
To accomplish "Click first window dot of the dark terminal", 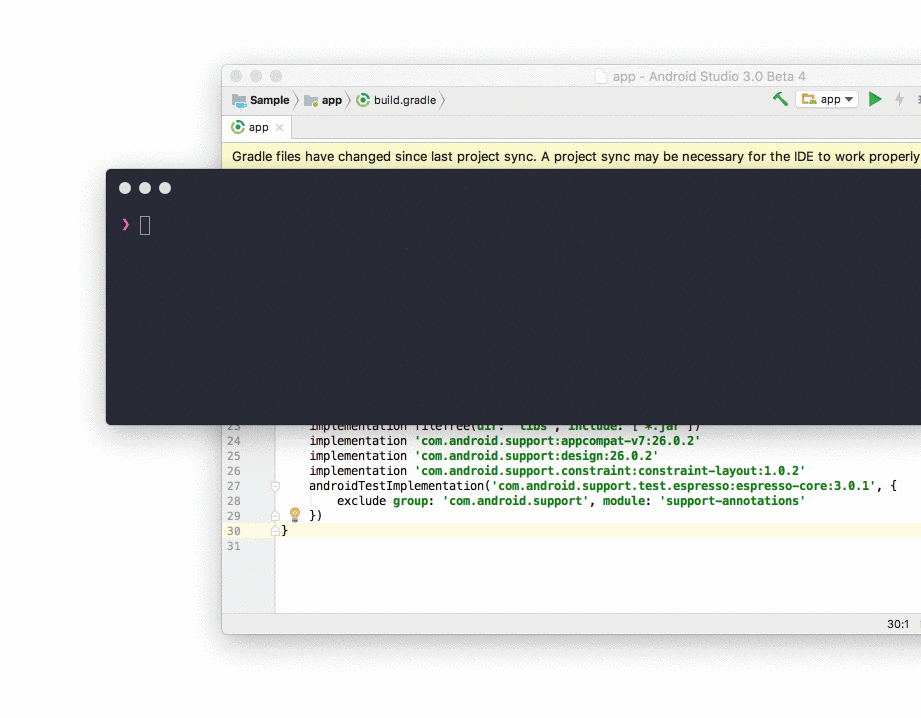I will pos(125,188).
